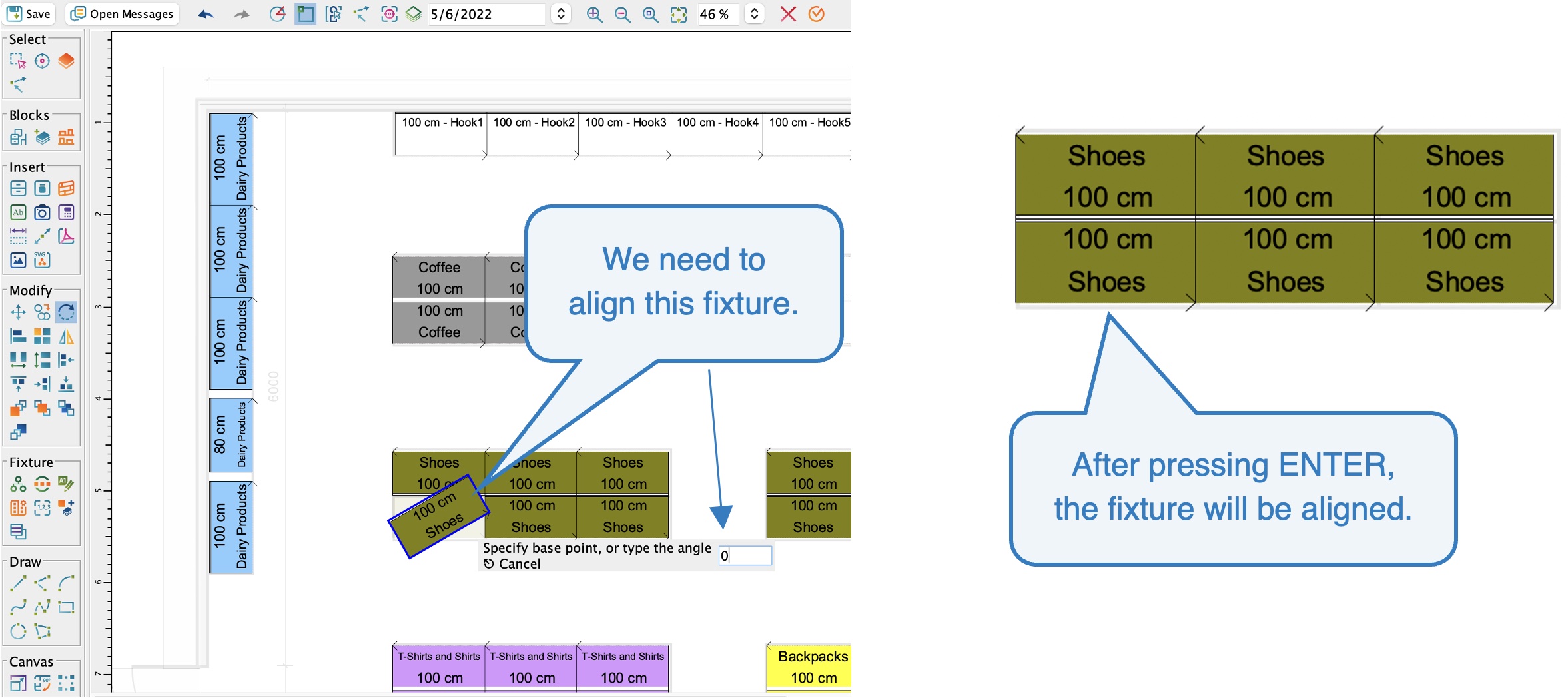Insert a PDF with the PDF icon
This screenshot has width=1568, height=698.
coord(66,236)
